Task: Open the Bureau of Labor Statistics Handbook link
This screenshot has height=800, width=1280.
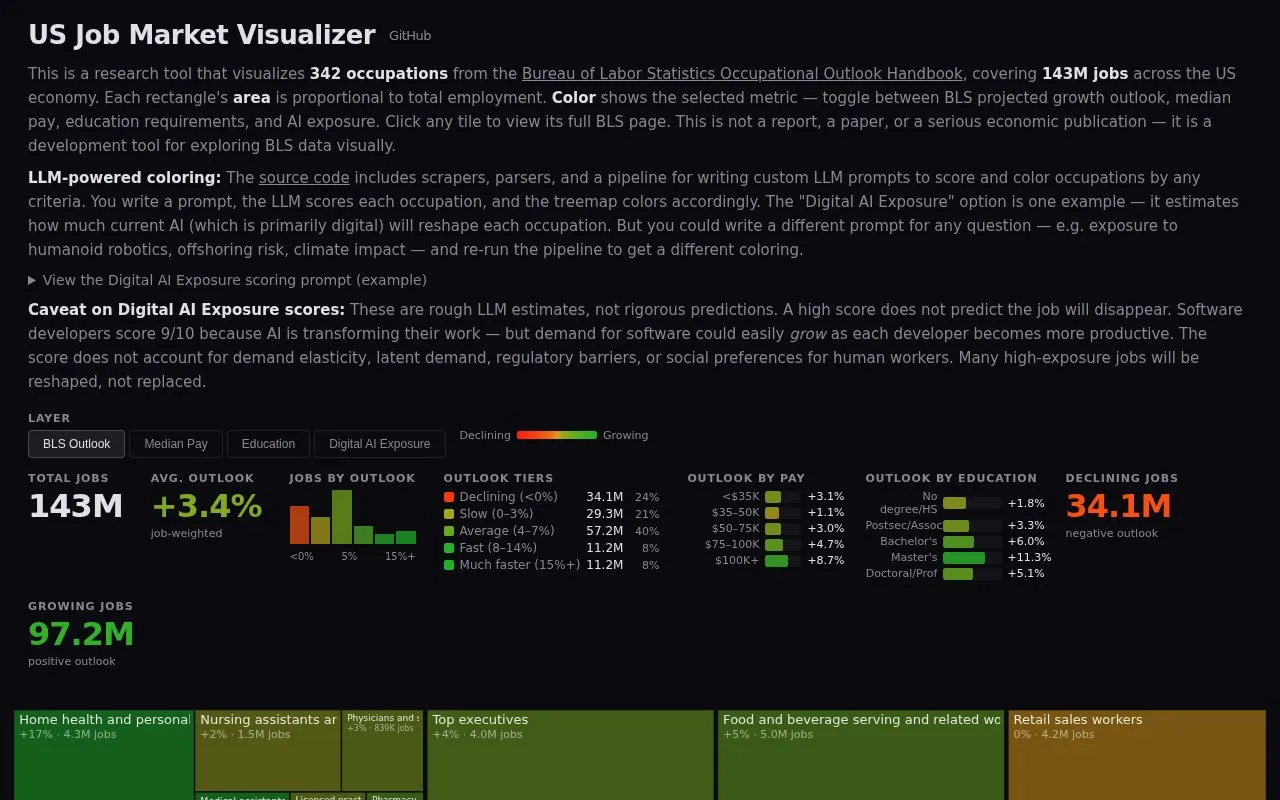Action: coord(742,74)
